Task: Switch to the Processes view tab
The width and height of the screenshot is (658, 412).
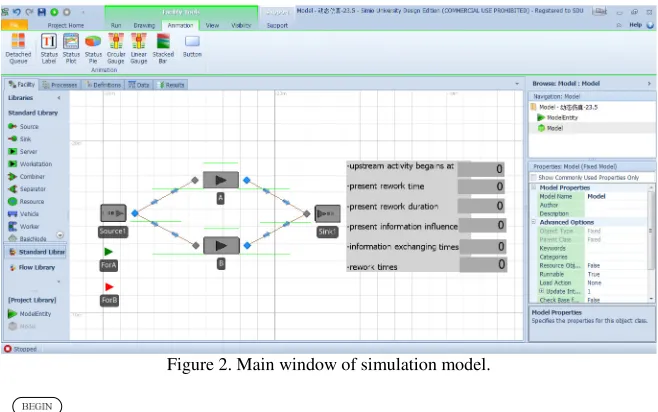Action: click(x=60, y=85)
